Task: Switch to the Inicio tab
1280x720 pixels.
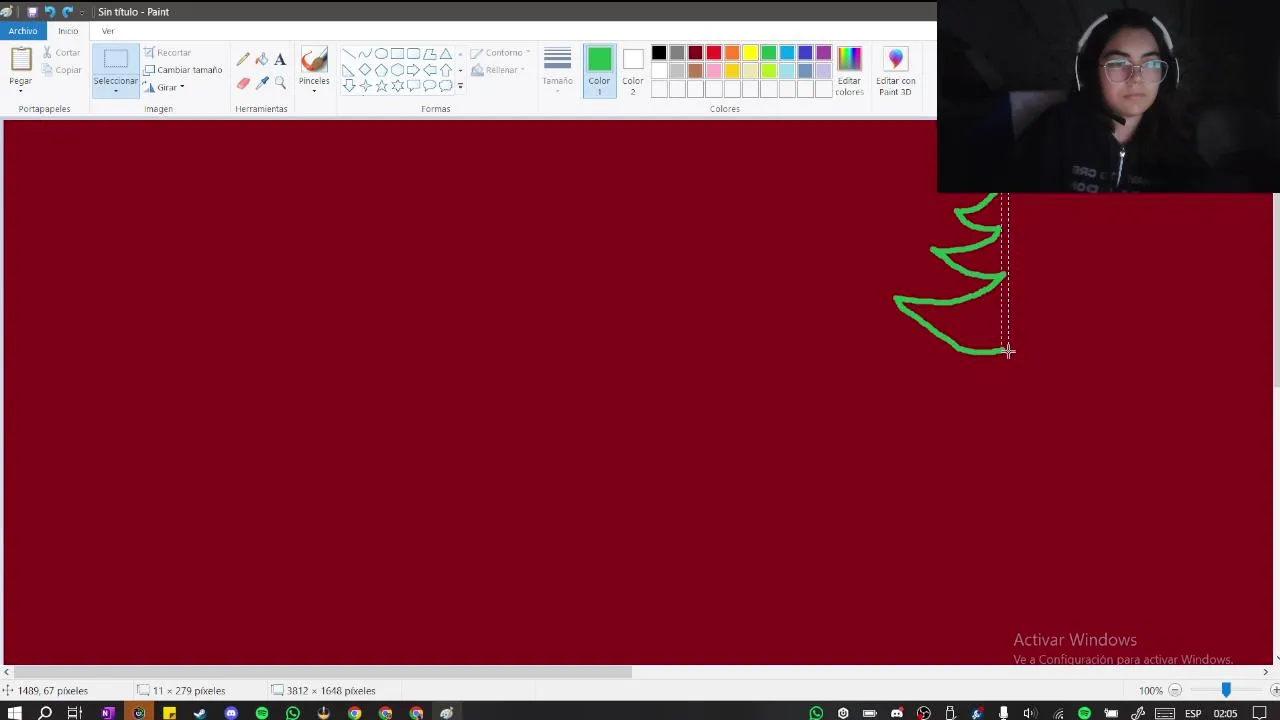Action: (68, 31)
